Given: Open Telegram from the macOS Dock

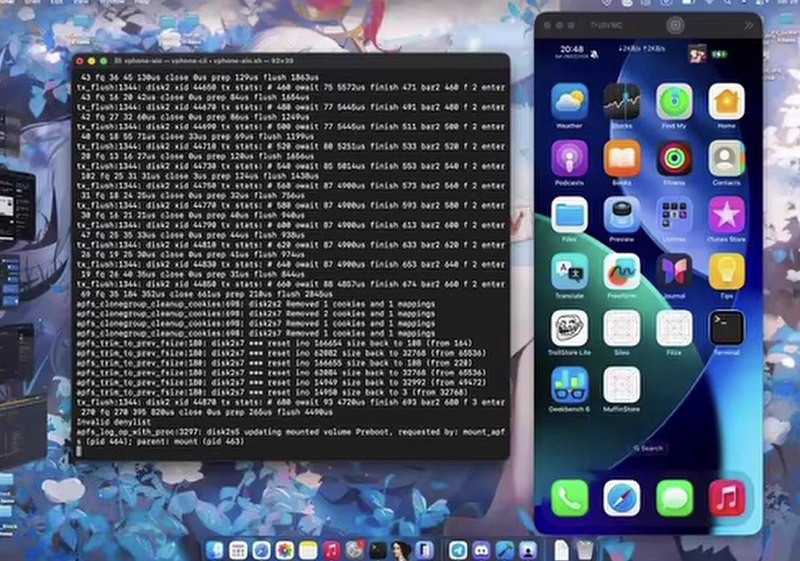Looking at the screenshot, I should click(x=458, y=550).
